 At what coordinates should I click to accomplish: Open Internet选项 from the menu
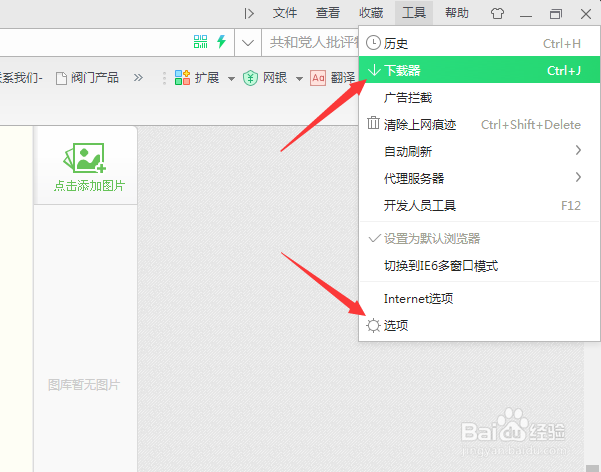(479, 298)
